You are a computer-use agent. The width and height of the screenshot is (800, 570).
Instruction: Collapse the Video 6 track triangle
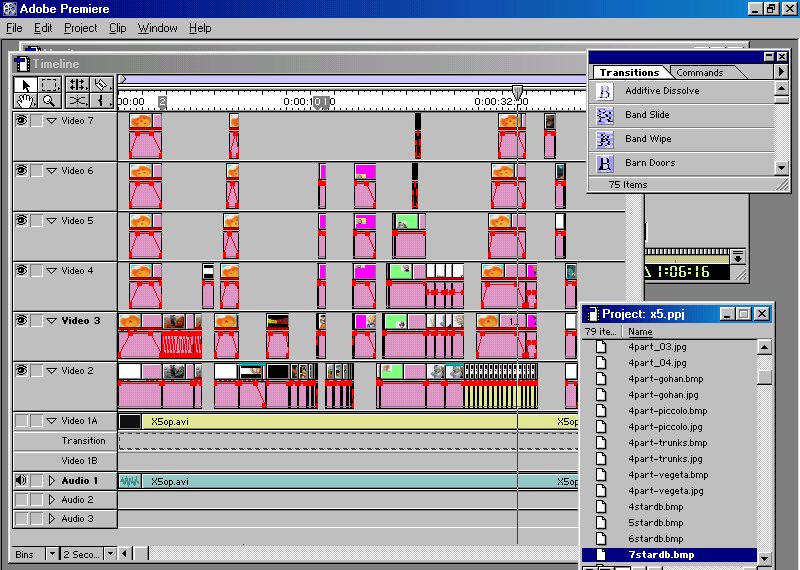(51, 171)
